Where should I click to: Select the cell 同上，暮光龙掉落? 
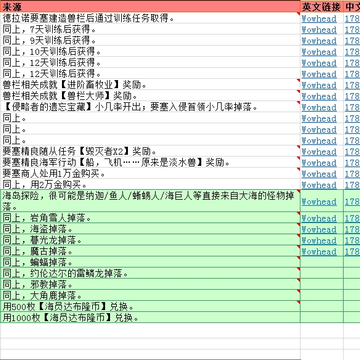coord(150,239)
